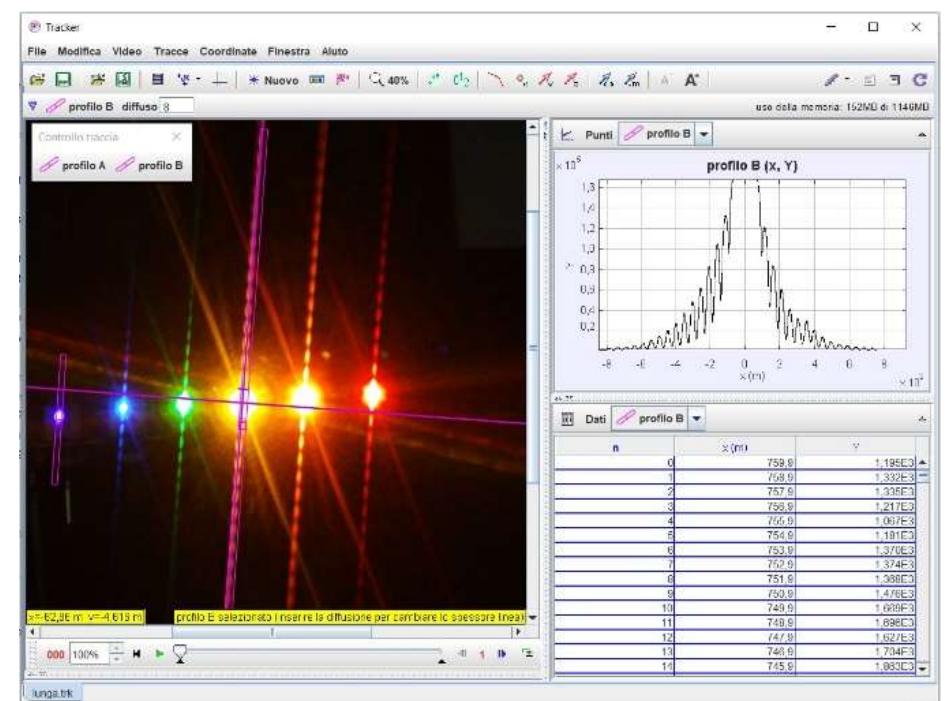Screen dimensions: 945x701
Task: Select the lunga.trk tab
Action: [x=52, y=693]
